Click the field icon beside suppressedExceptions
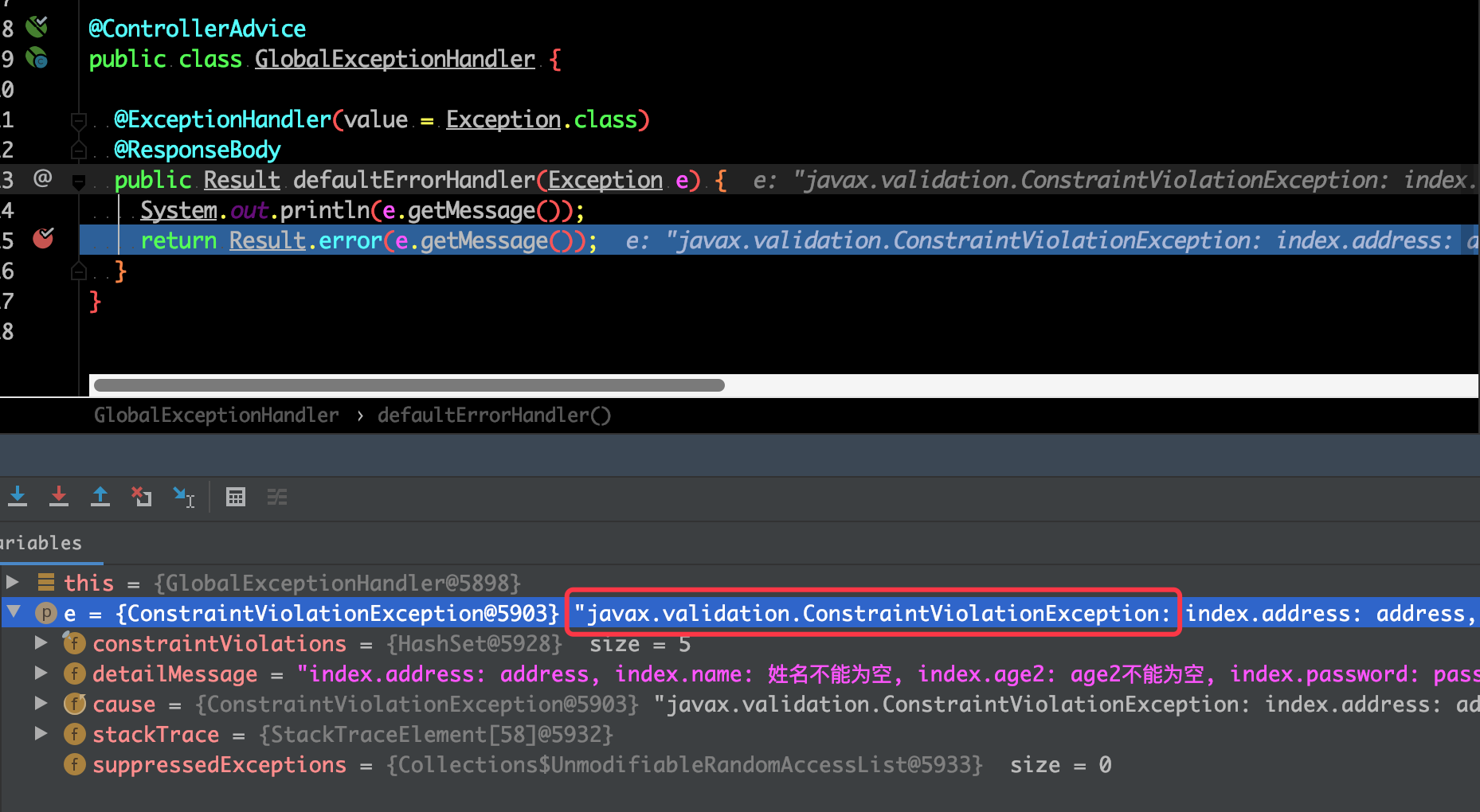This screenshot has width=1480, height=812. 74,764
